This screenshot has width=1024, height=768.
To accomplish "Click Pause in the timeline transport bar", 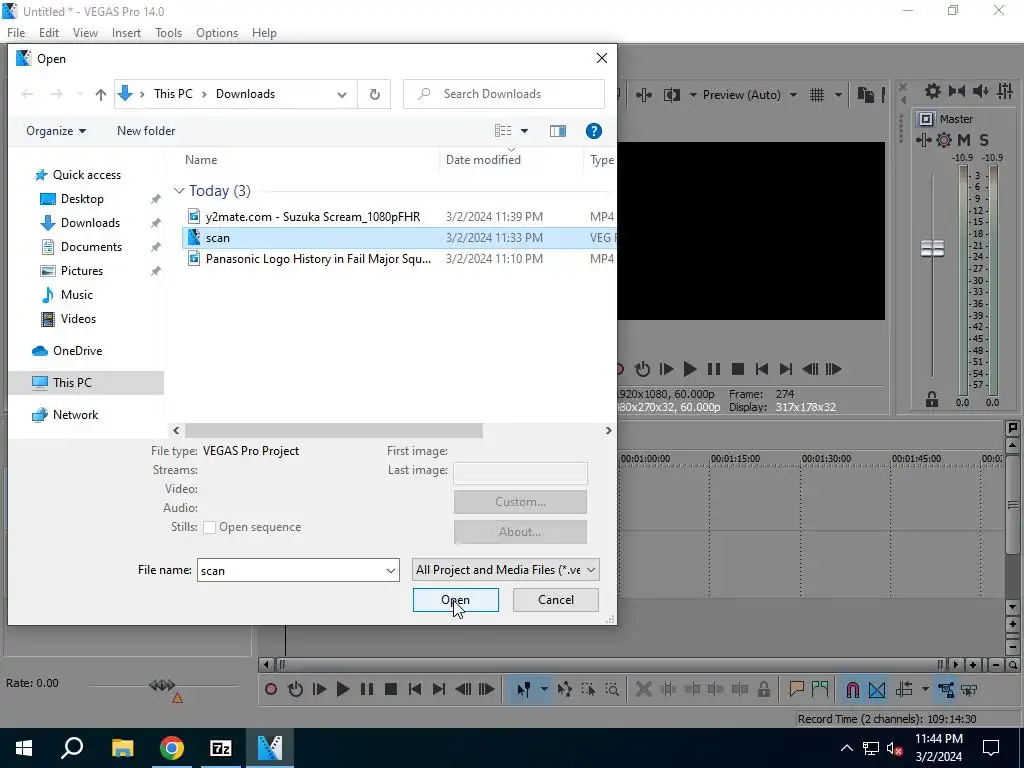I will pyautogui.click(x=367, y=690).
